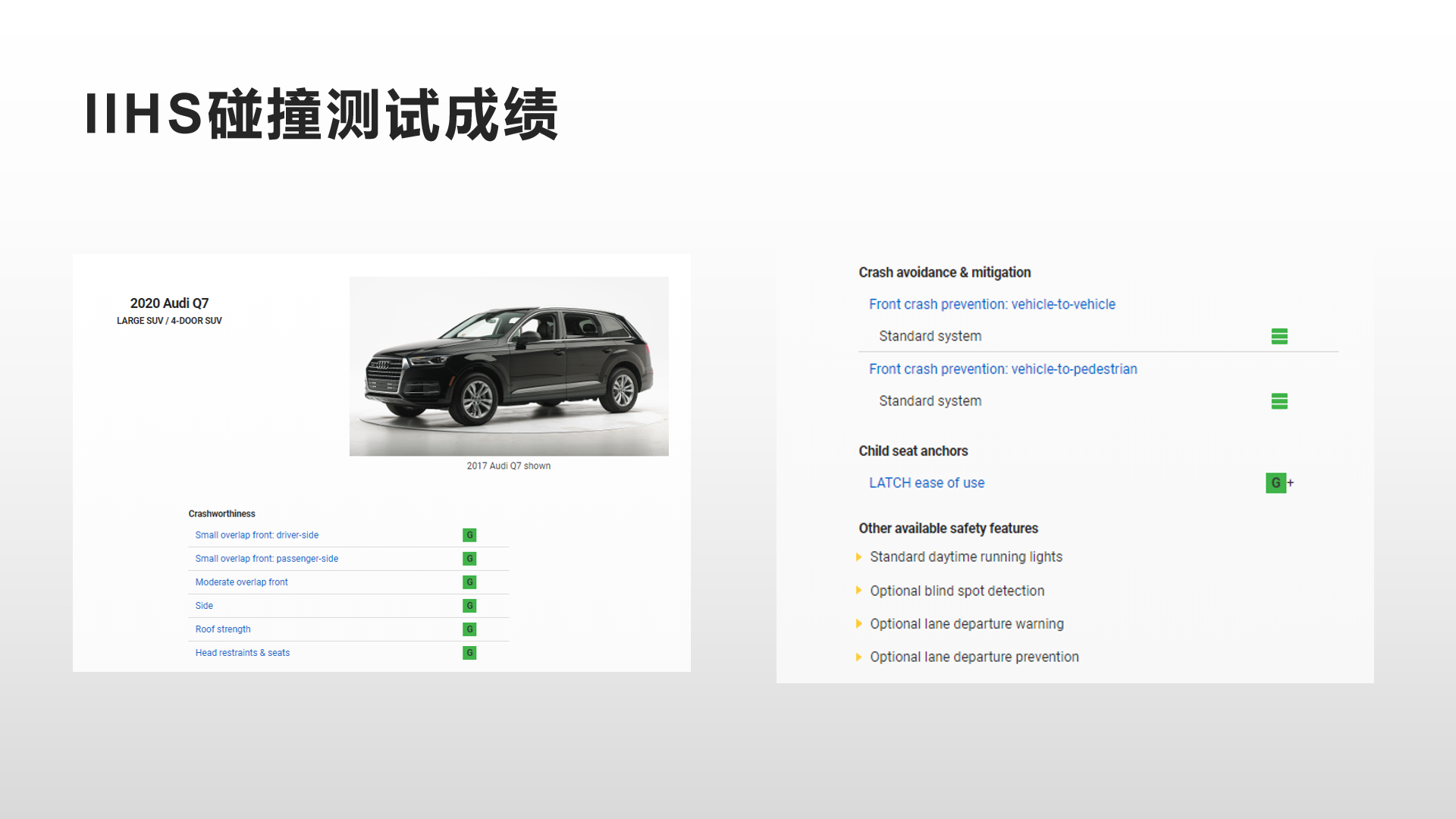Click arrow beside Optional lane departure prevention
The image size is (1456, 819).
click(x=858, y=657)
